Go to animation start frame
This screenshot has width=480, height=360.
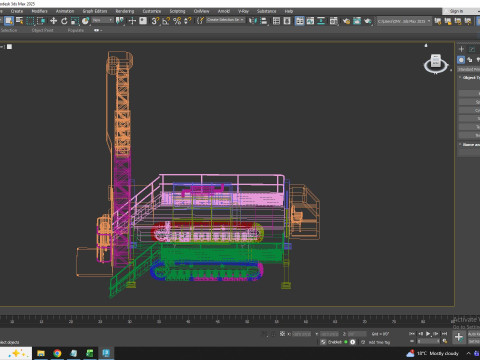click(x=412, y=333)
